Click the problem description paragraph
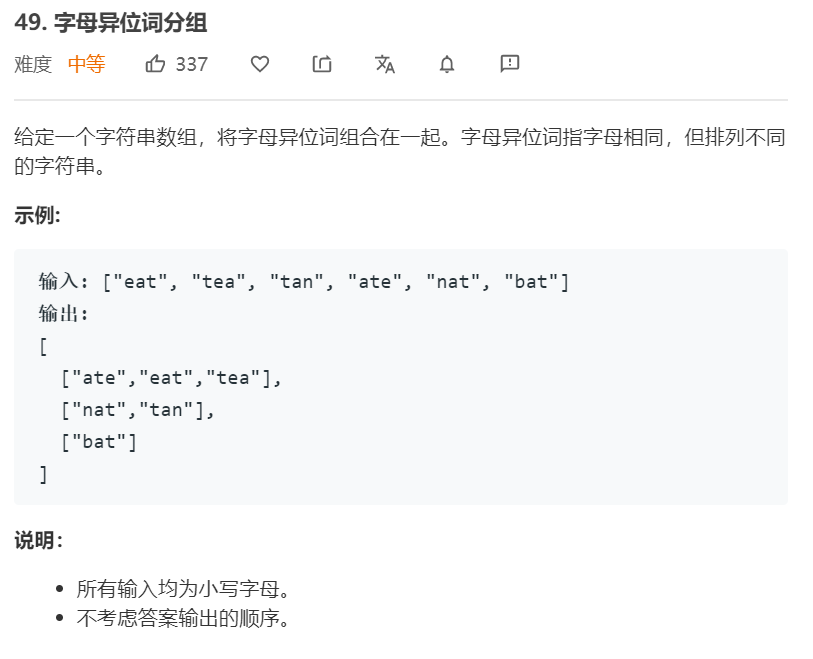The height and width of the screenshot is (659, 813). (x=400, y=151)
